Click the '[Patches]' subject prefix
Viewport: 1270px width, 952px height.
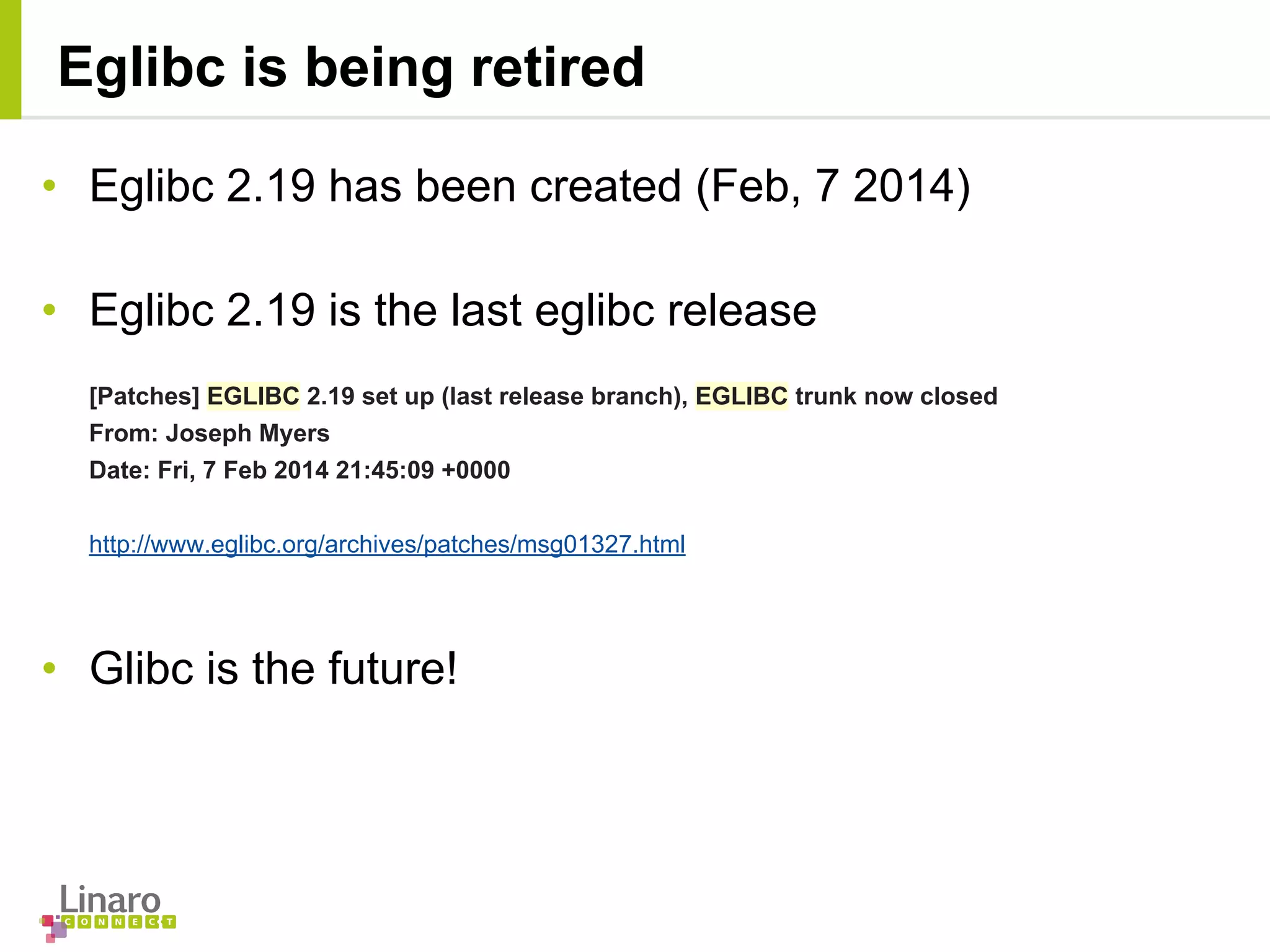pyautogui.click(x=144, y=396)
